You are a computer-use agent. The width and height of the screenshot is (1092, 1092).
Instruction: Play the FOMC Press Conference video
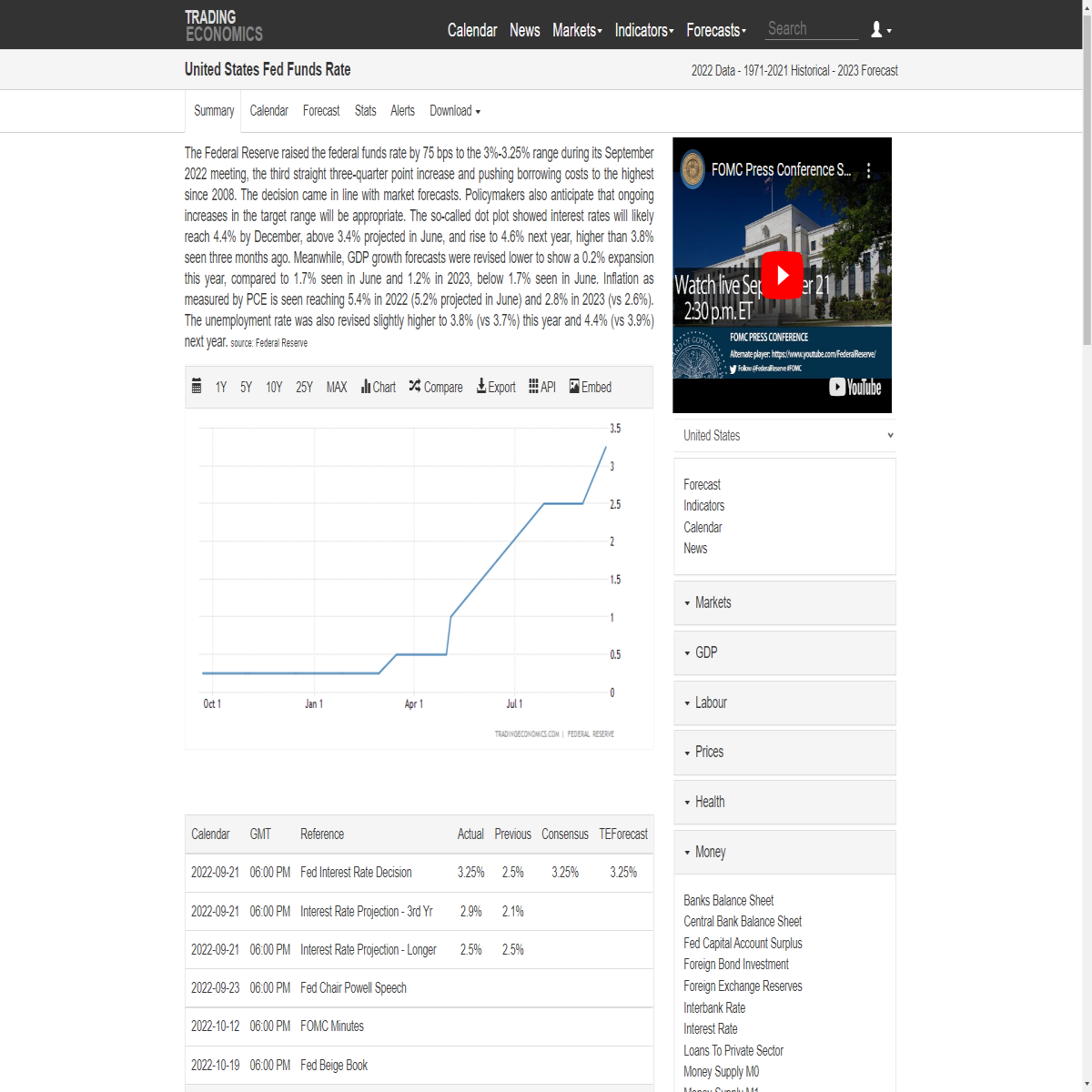coord(782,275)
